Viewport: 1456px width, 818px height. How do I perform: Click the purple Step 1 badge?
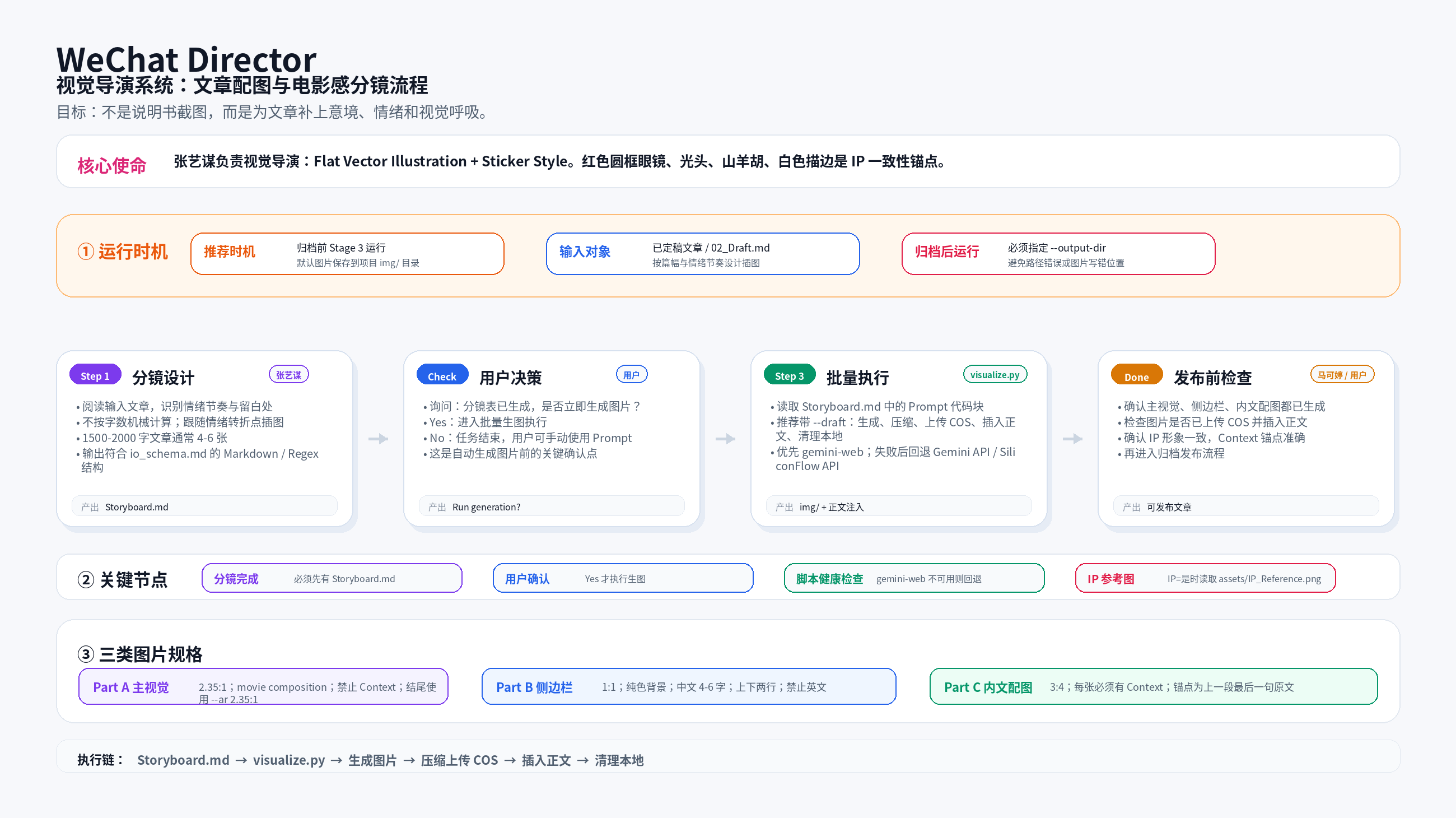pyautogui.click(x=95, y=375)
